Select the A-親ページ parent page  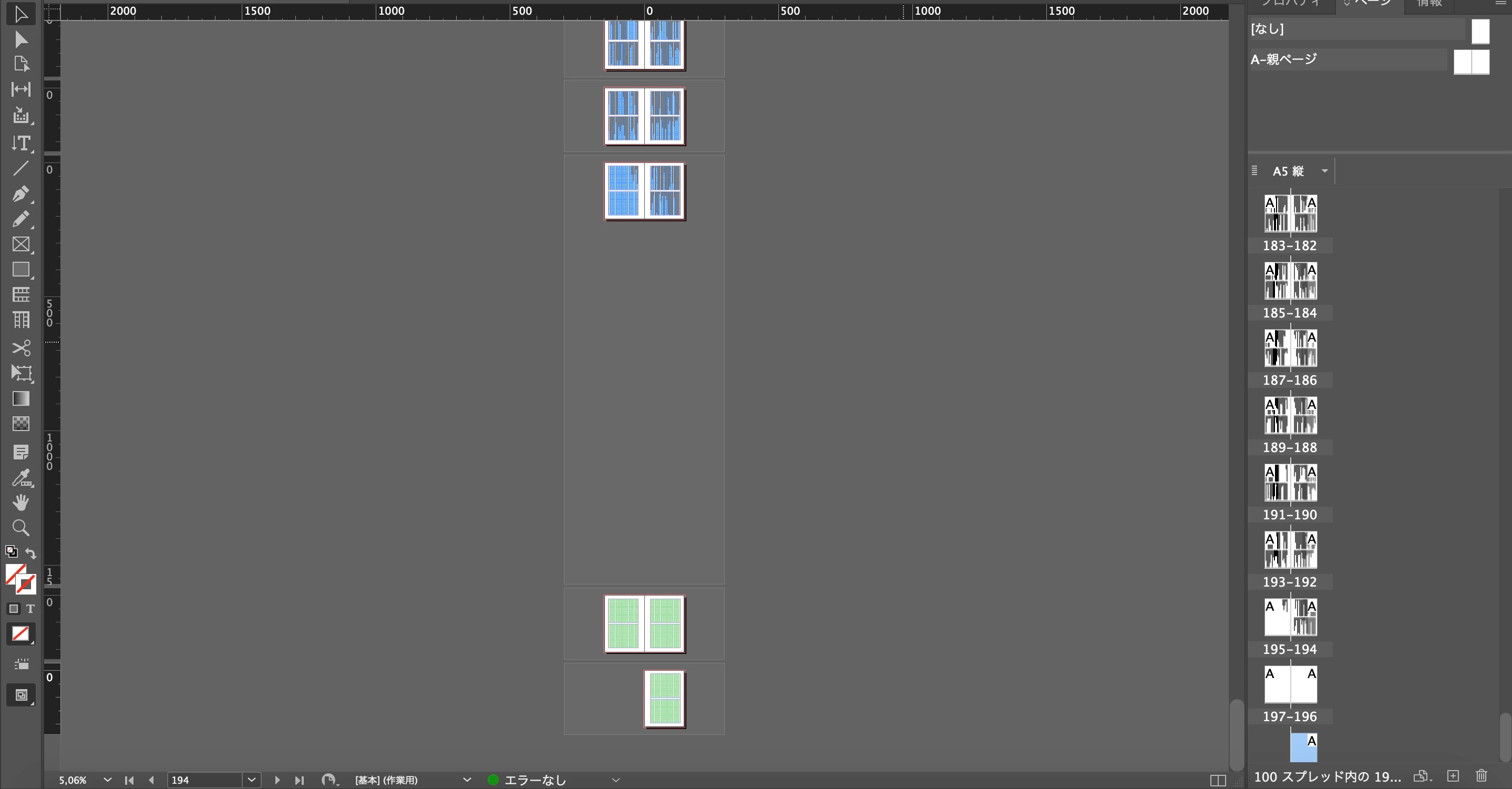point(1284,59)
